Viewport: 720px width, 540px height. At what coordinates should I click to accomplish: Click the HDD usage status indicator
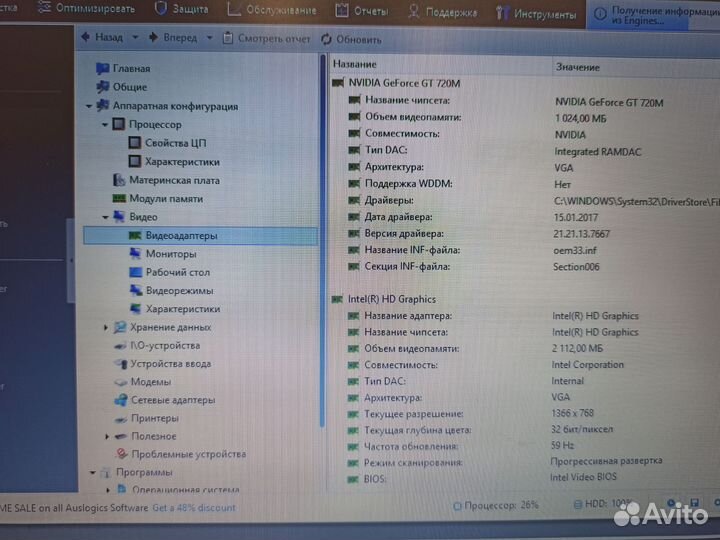pyautogui.click(x=603, y=504)
